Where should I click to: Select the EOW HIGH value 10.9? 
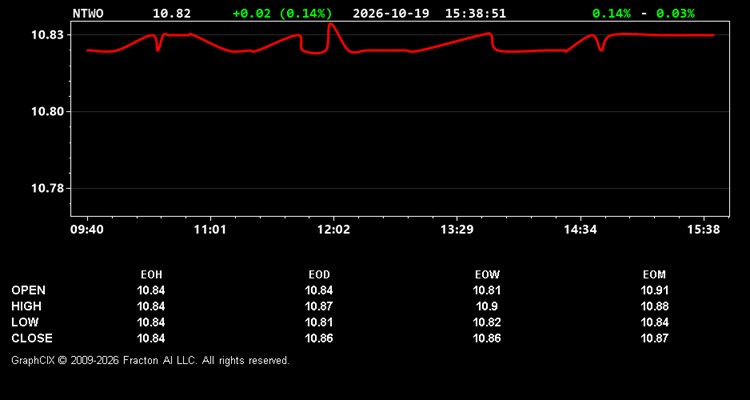(x=487, y=306)
